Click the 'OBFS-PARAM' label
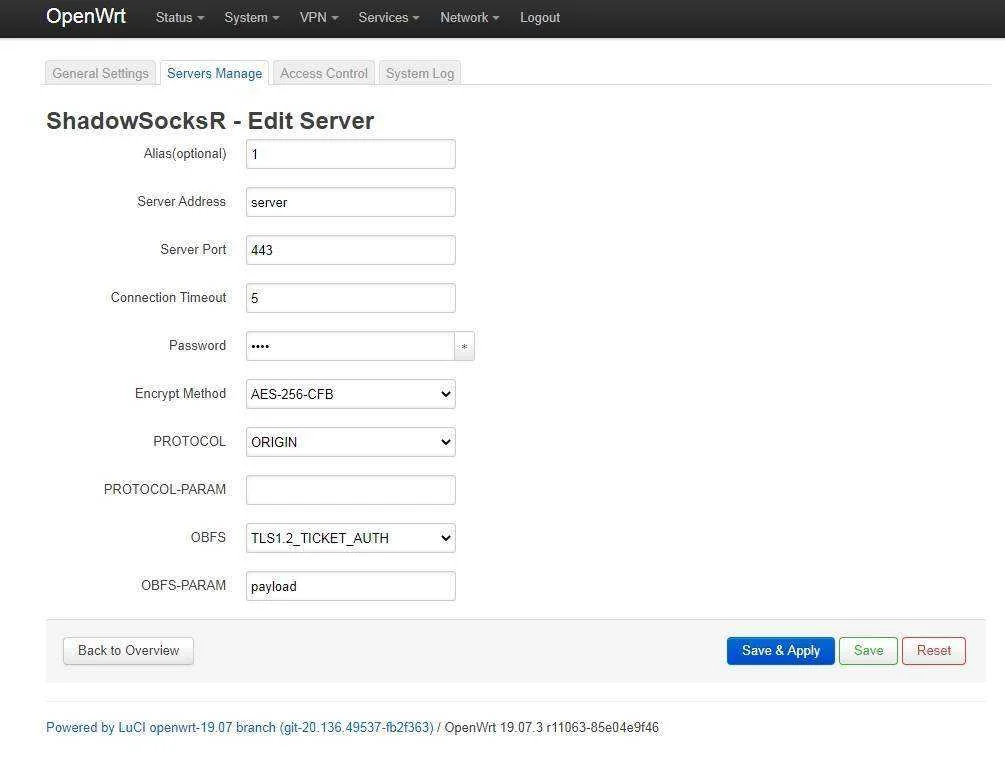 183,585
